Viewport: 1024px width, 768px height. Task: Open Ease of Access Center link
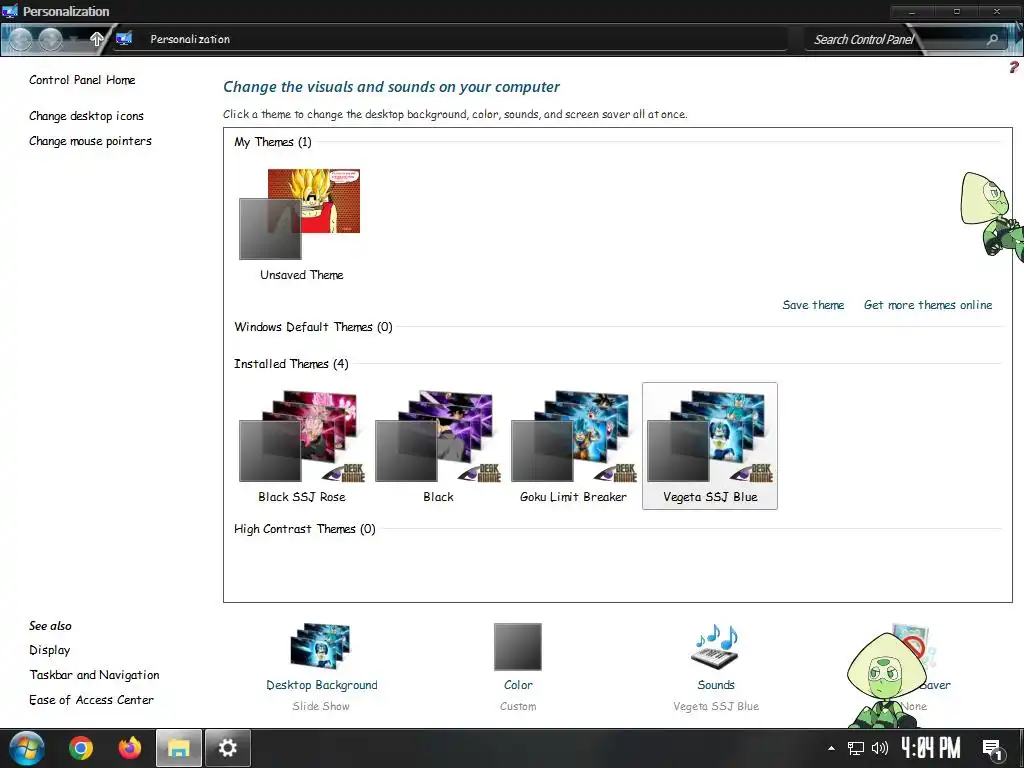tap(91, 700)
